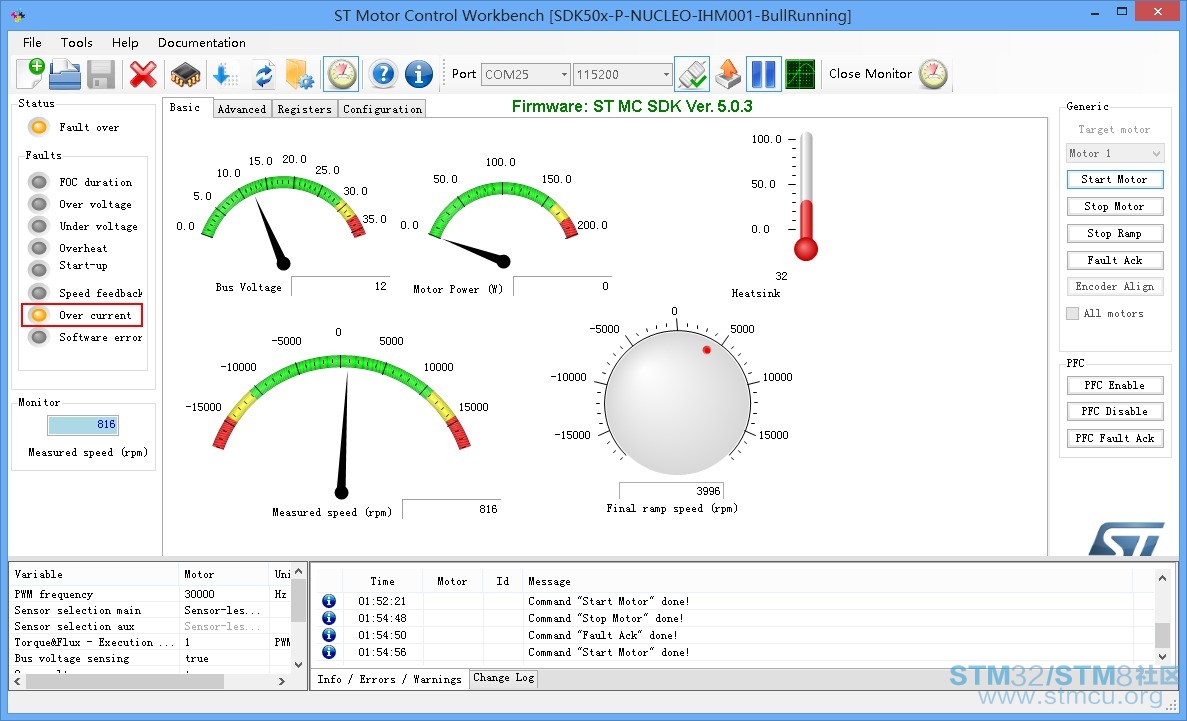Open the 115200 baud rate dropdown

(x=666, y=74)
